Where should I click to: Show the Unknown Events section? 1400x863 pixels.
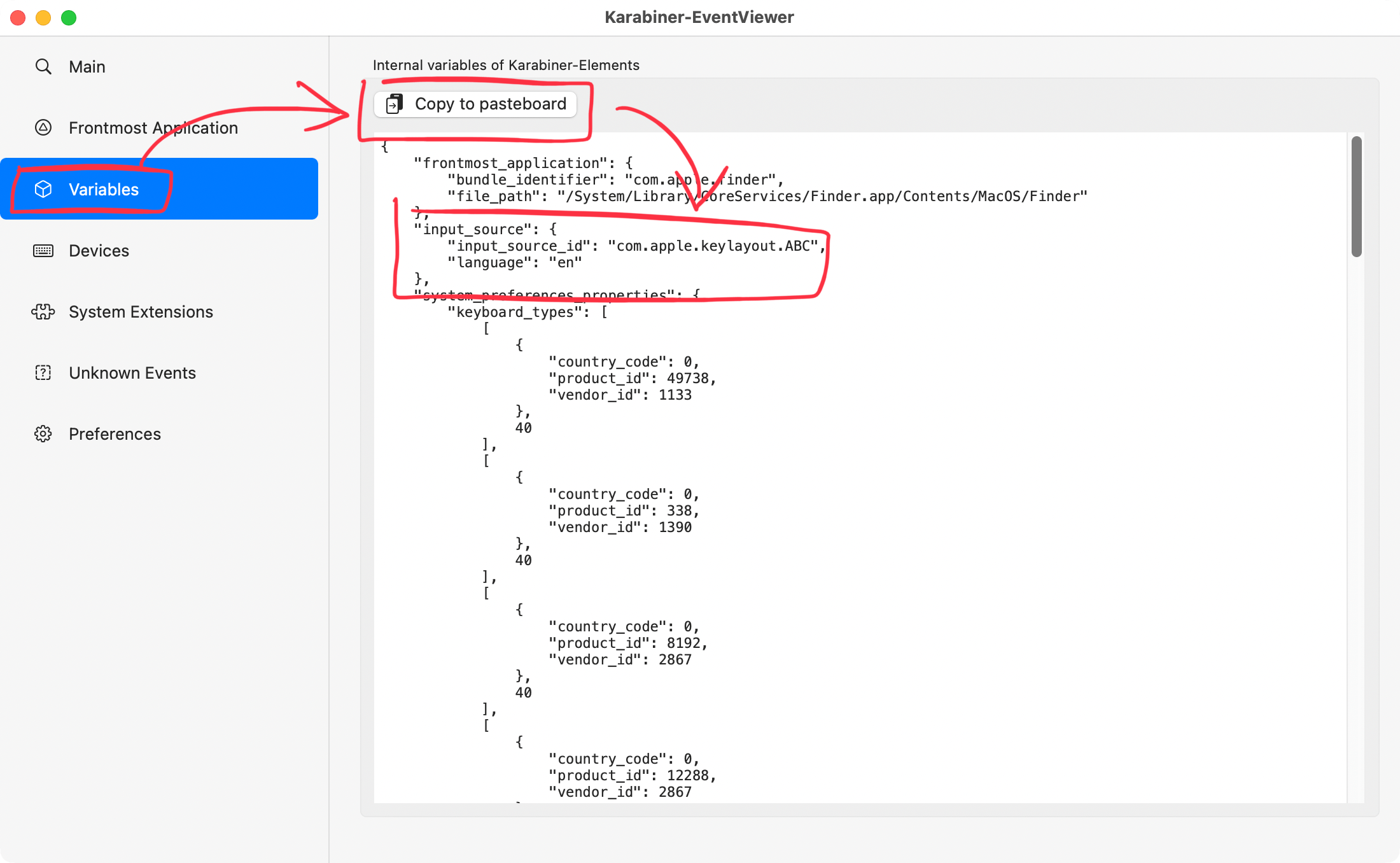(x=159, y=372)
